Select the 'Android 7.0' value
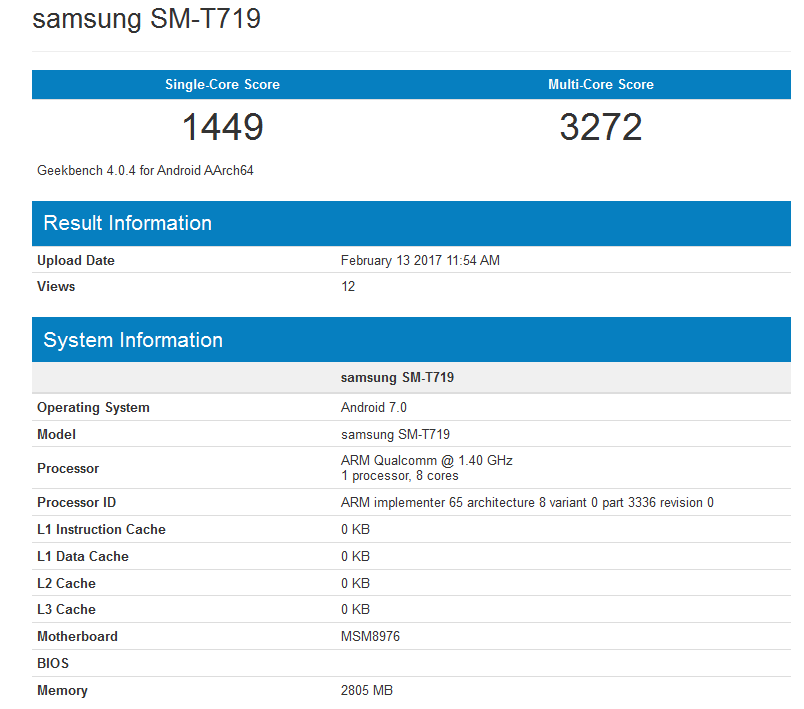This screenshot has width=804, height=709. pos(374,408)
